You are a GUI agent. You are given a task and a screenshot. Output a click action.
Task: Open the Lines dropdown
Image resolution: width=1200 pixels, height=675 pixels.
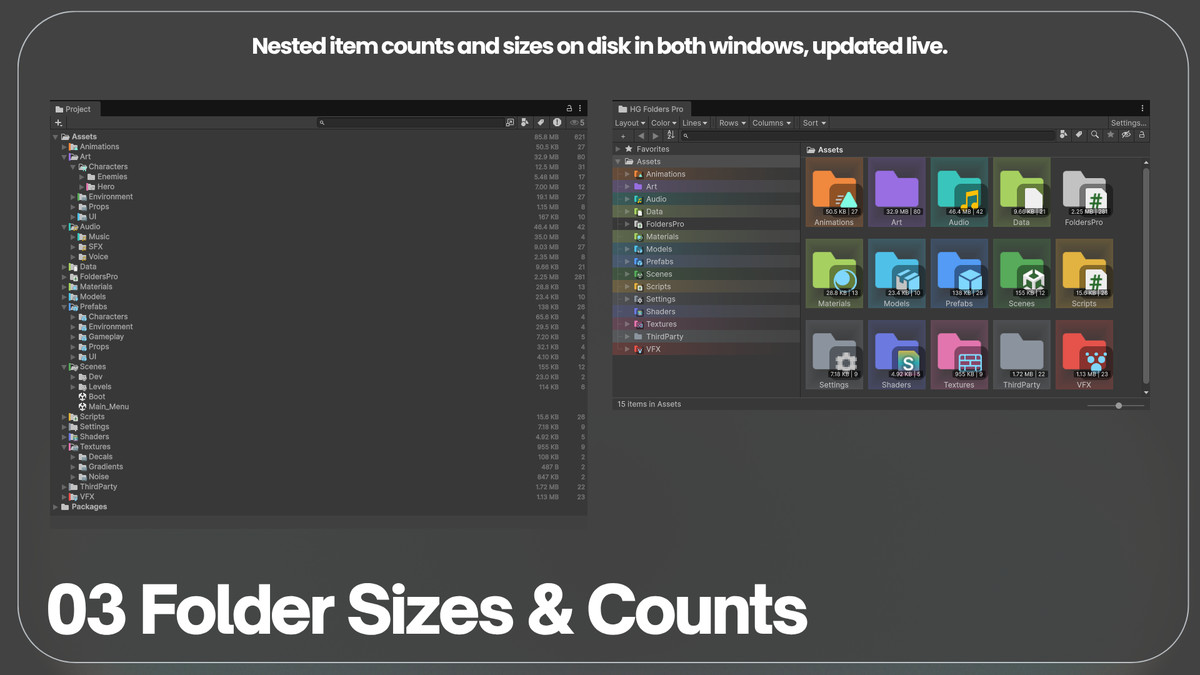pos(695,123)
